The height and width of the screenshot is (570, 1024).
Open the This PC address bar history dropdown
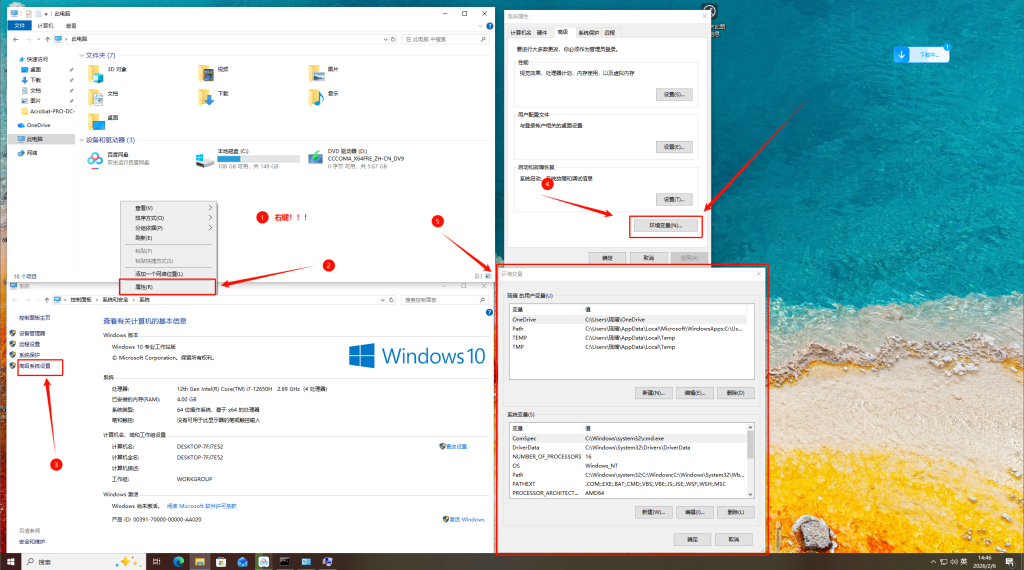[x=385, y=39]
